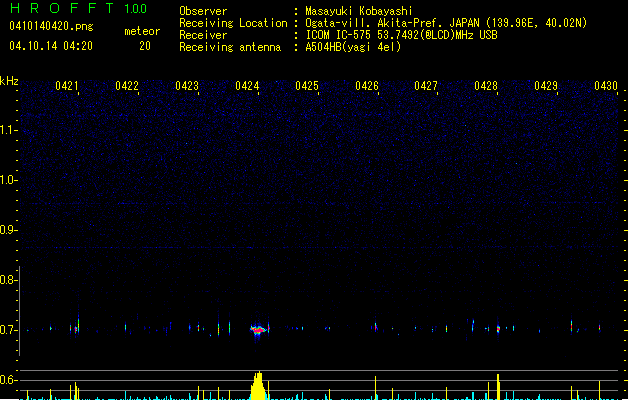Select the Ogata-vill. Akita-Pref. JAPAN location text
629x400 pixels.
point(446,23)
